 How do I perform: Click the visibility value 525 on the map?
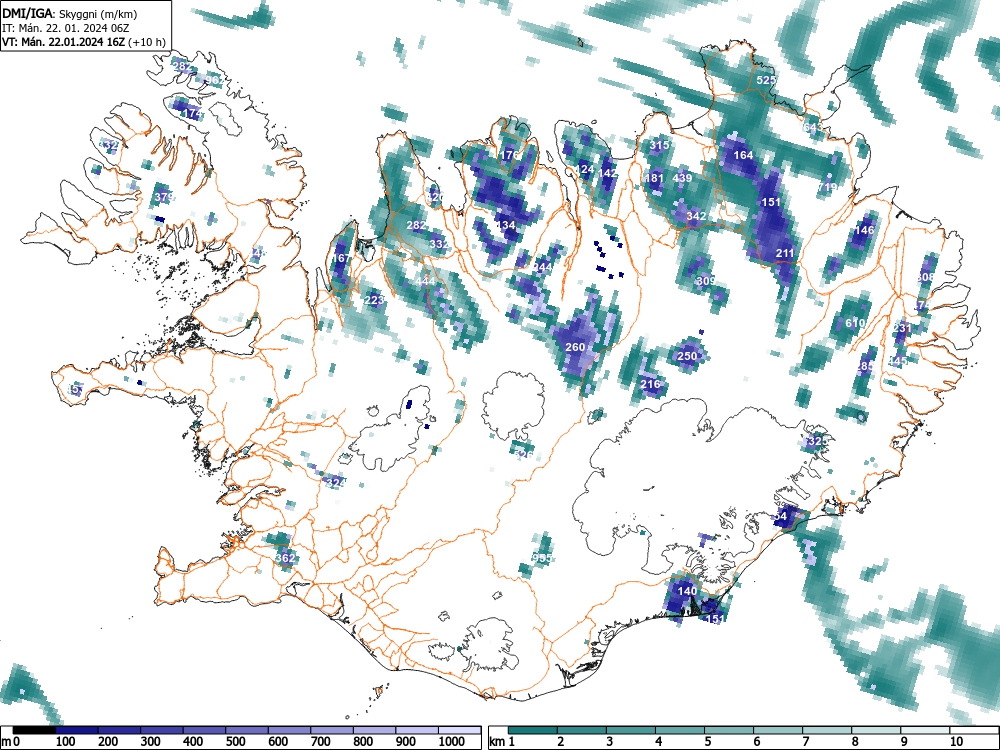(x=767, y=80)
